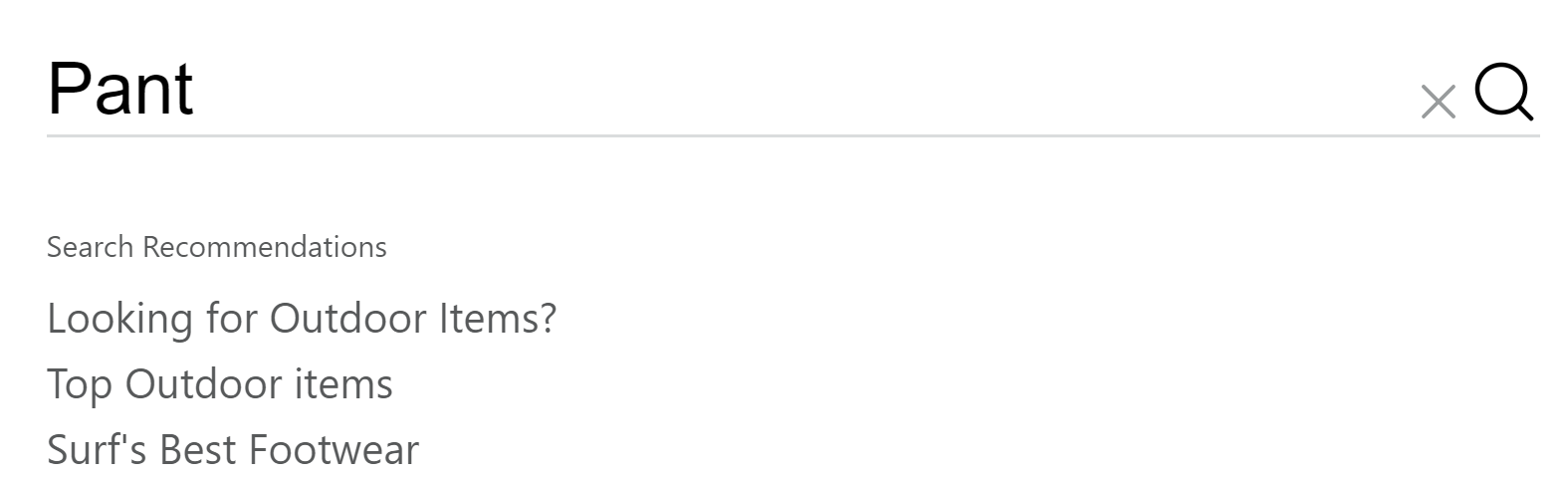Clear the search text with the X icon
Viewport: 1568px width, 477px height.
pyautogui.click(x=1438, y=102)
